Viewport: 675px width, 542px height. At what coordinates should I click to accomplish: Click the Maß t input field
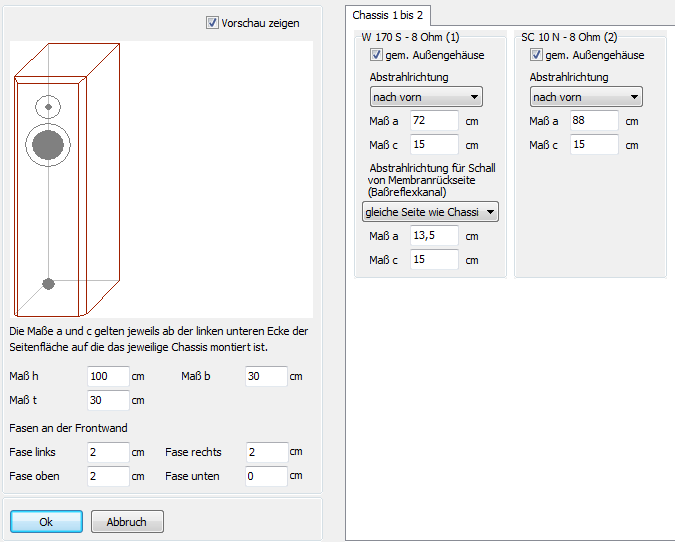tap(108, 400)
